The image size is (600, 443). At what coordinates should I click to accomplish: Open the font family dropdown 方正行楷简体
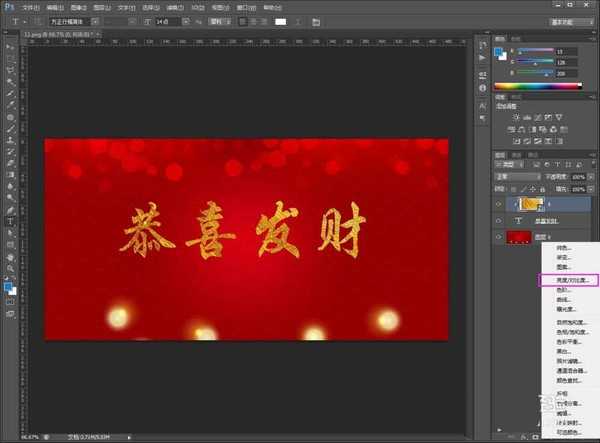click(72, 20)
